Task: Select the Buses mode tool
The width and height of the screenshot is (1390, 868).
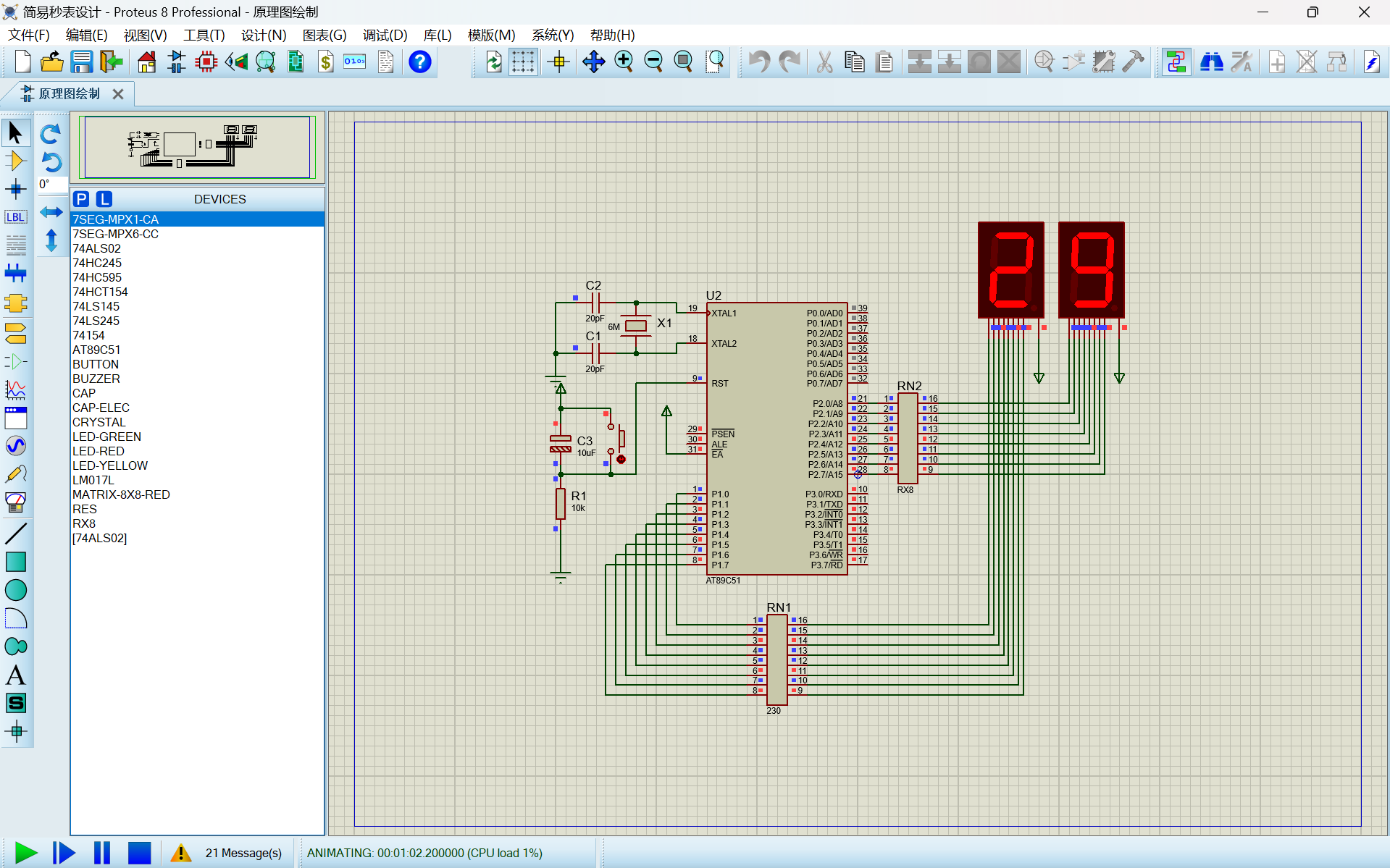Action: 15,274
